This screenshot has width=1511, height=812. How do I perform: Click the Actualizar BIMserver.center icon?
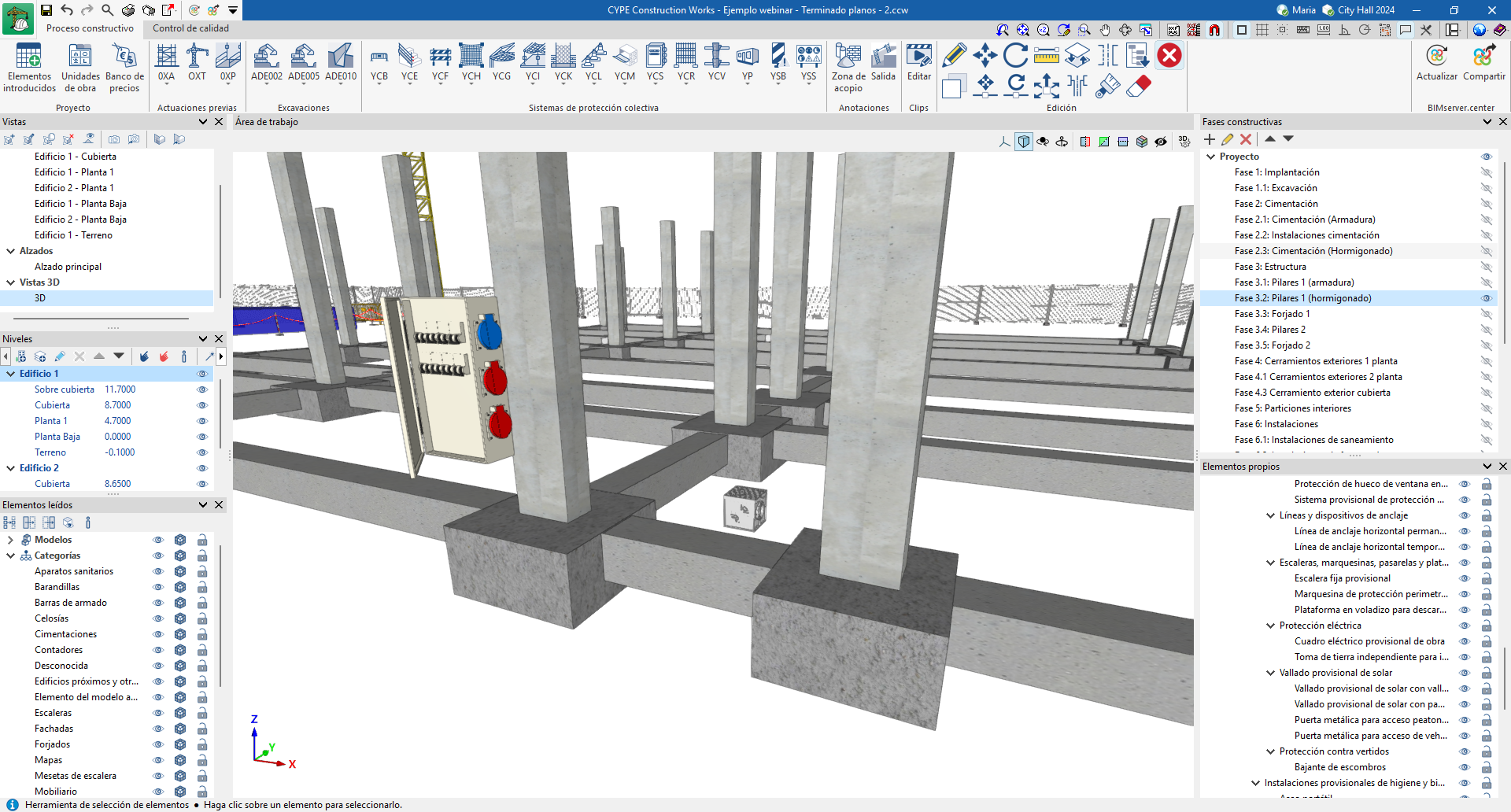pyautogui.click(x=1436, y=62)
